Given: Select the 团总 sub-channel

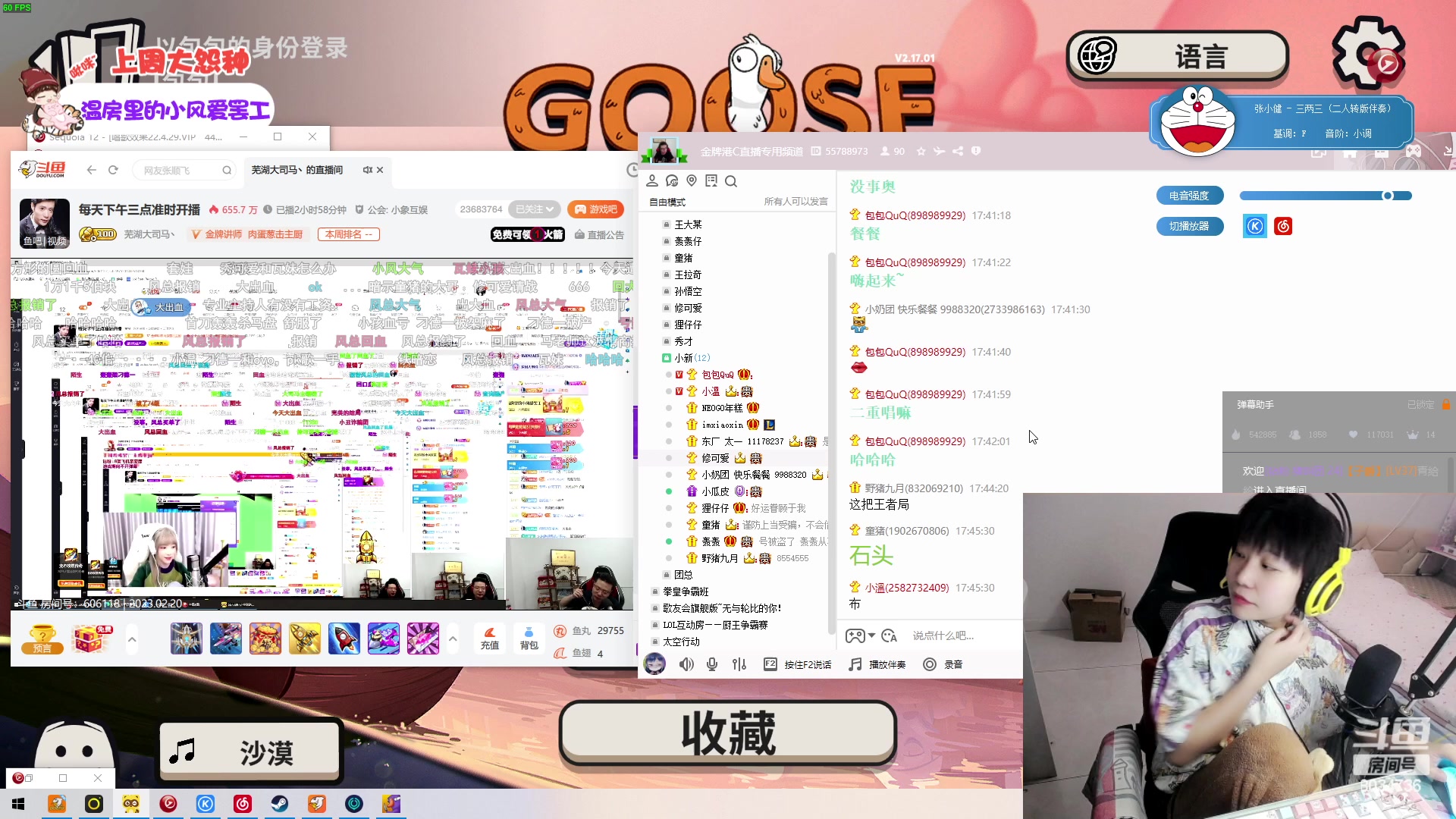Looking at the screenshot, I should (683, 575).
